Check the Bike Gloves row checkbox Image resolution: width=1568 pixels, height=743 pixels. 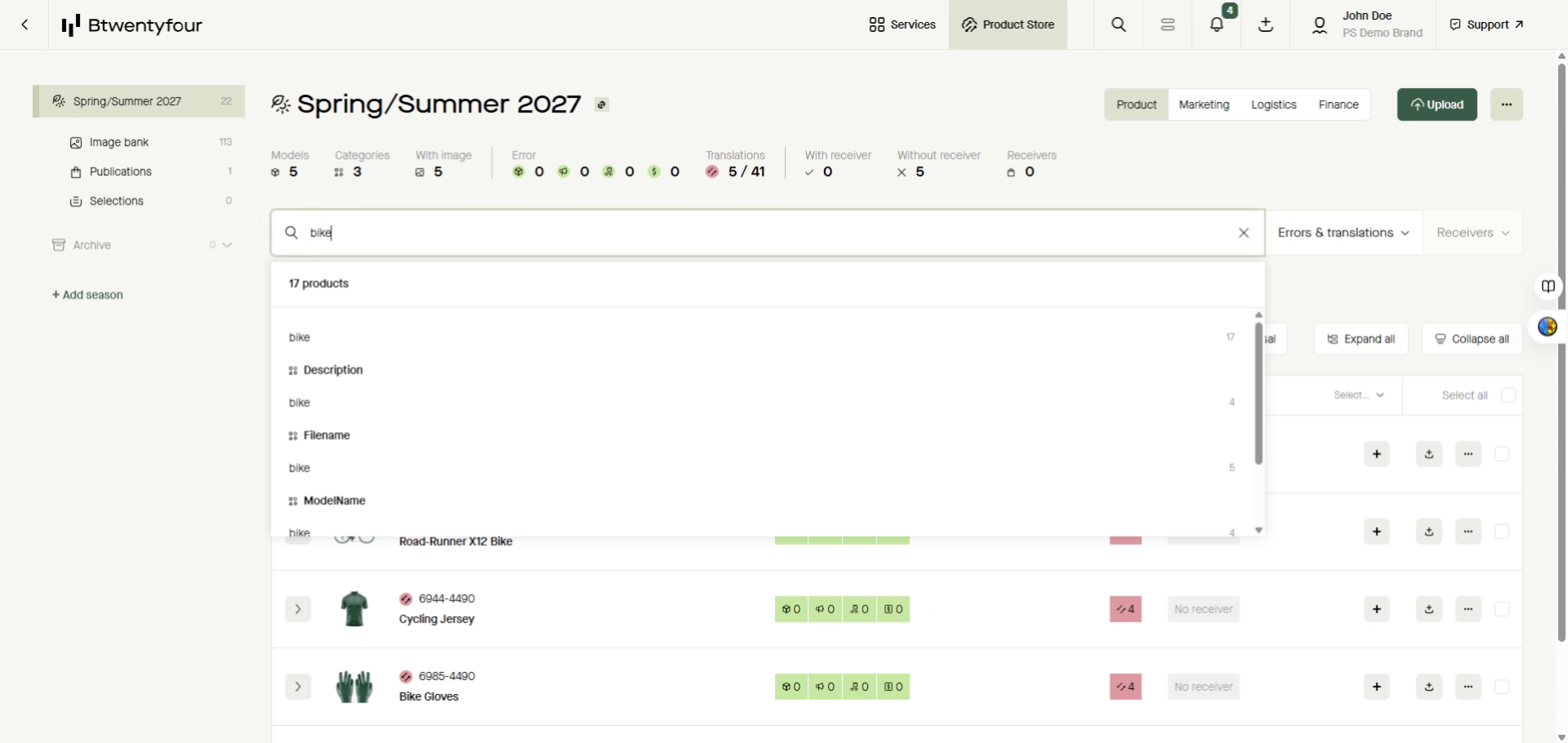[x=1502, y=687]
